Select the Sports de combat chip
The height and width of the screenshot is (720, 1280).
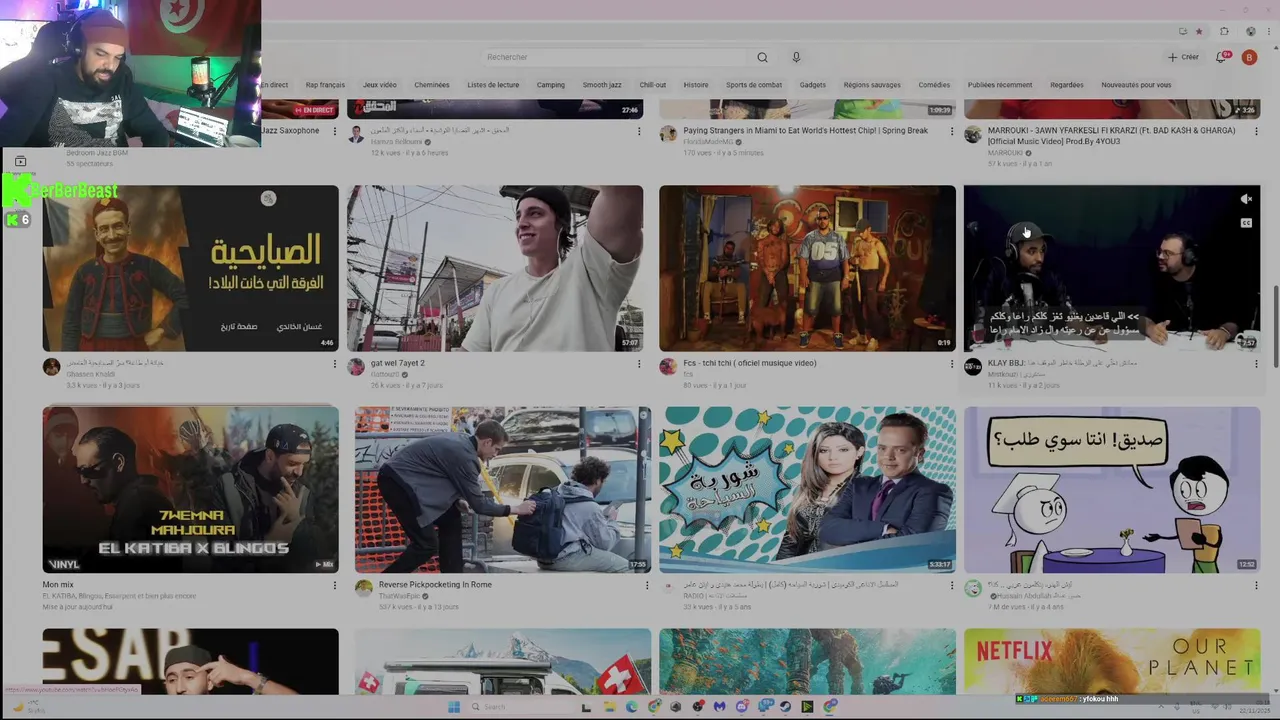(x=754, y=85)
